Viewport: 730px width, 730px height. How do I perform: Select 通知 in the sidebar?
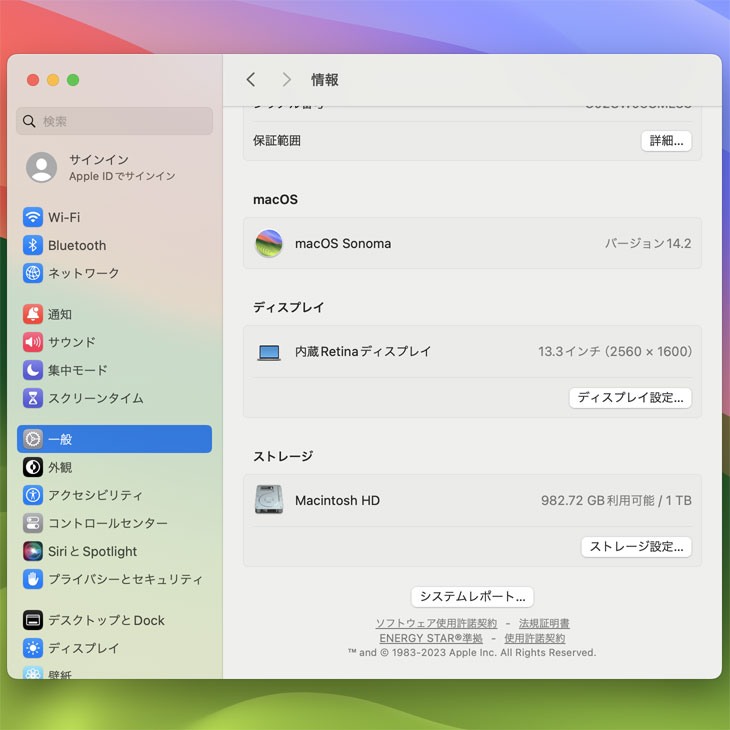tap(114, 314)
